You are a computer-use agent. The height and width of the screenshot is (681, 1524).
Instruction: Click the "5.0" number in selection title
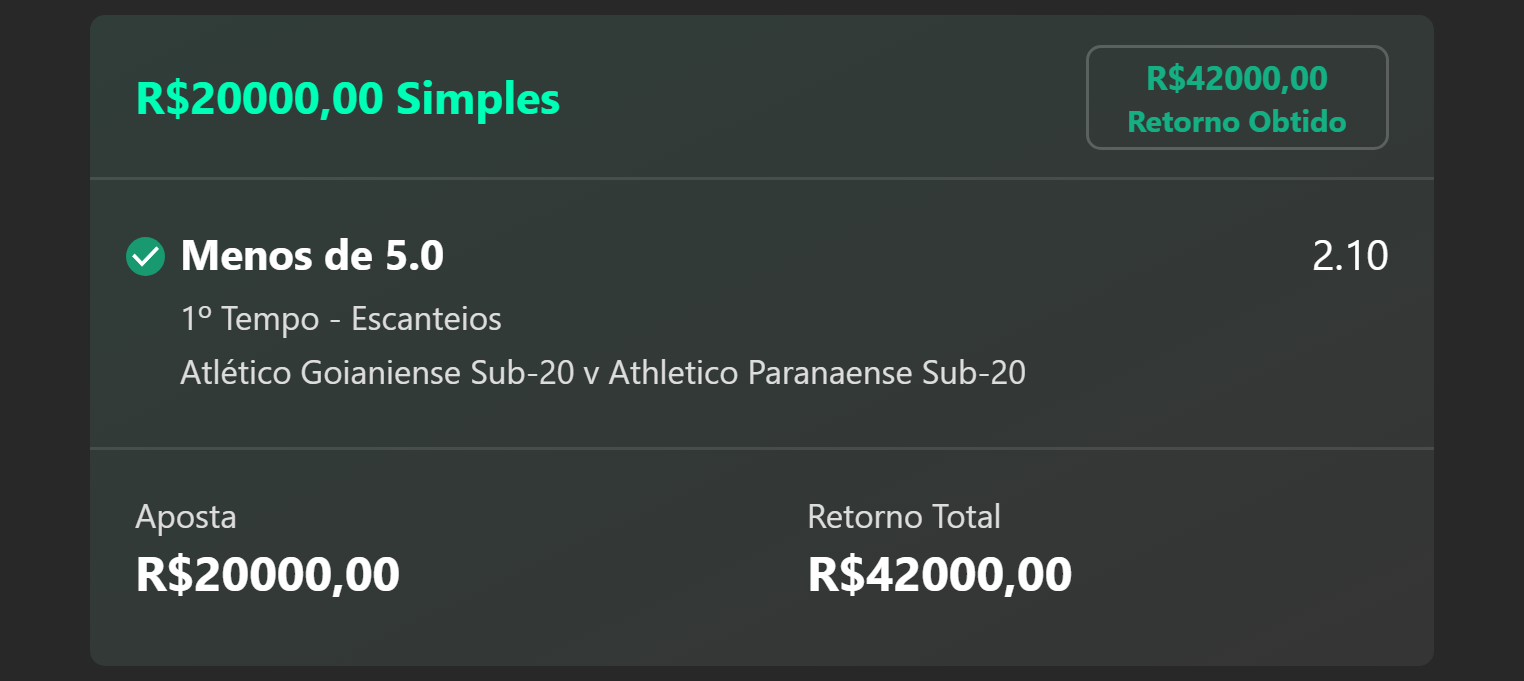414,257
